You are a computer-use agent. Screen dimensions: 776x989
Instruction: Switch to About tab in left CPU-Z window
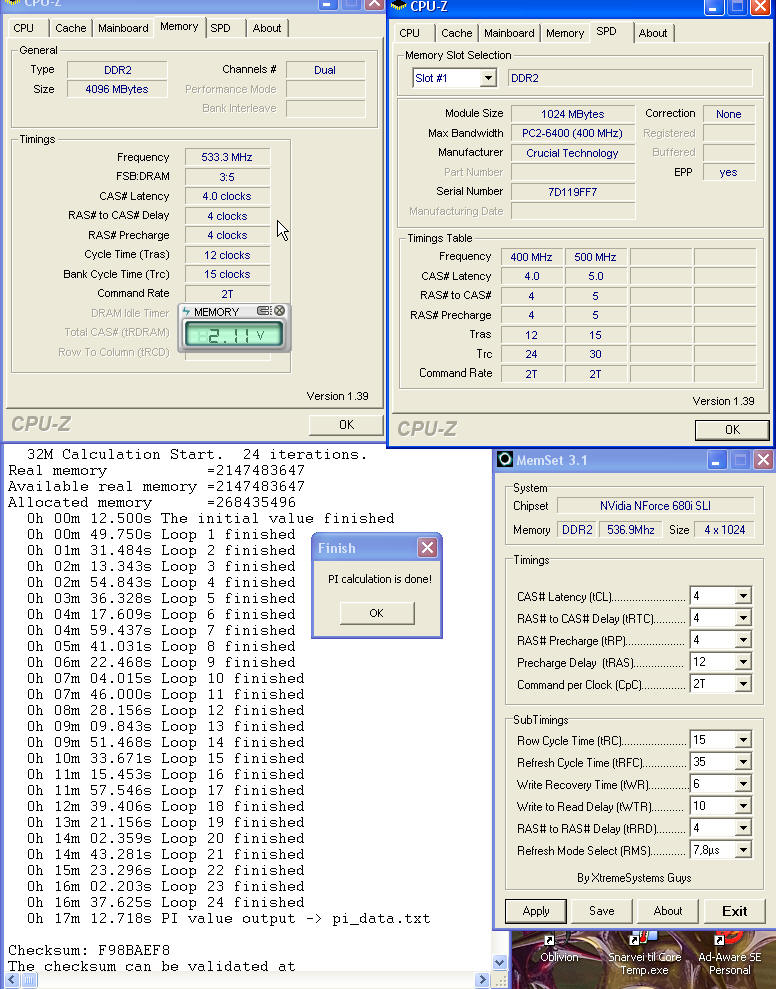tap(267, 28)
